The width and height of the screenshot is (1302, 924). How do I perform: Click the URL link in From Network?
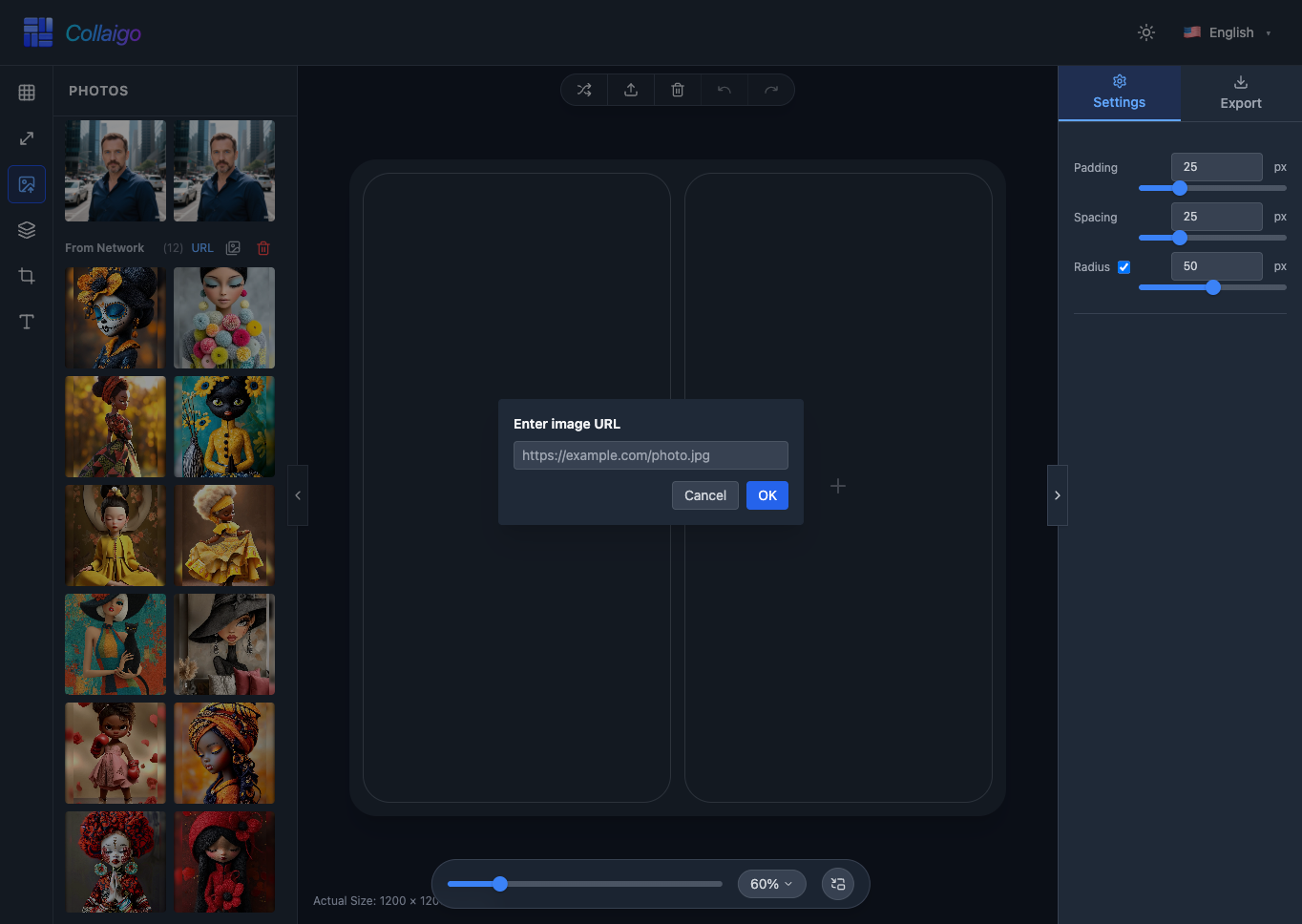tap(202, 248)
